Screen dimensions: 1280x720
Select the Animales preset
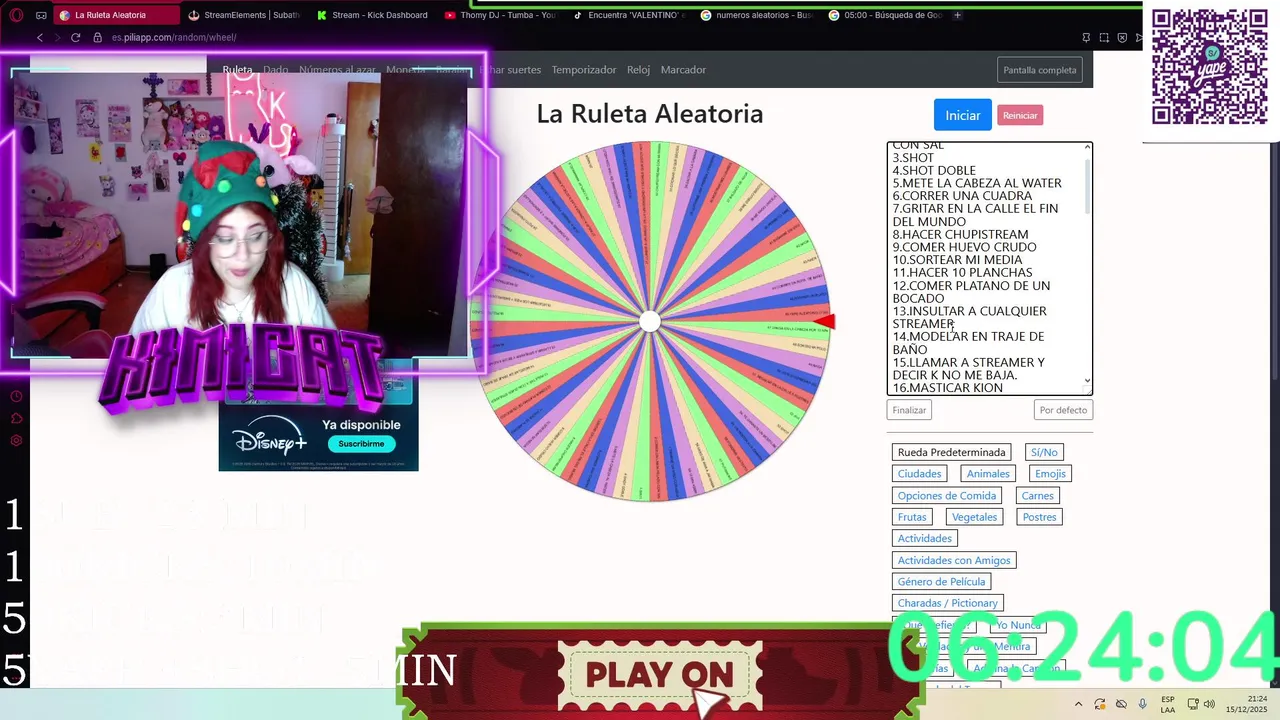click(x=988, y=474)
